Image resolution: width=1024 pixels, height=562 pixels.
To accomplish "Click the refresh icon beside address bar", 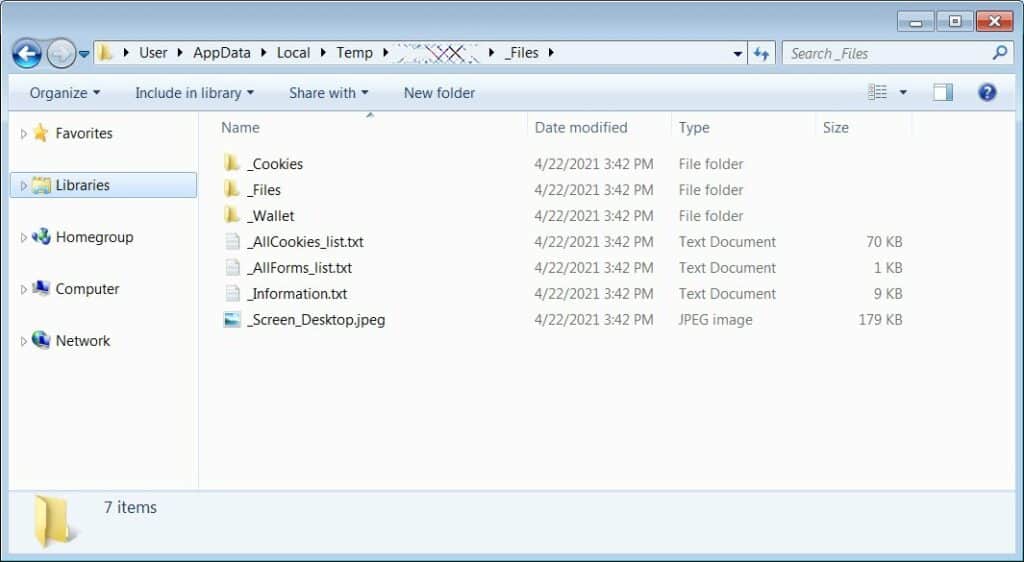I will 762,53.
